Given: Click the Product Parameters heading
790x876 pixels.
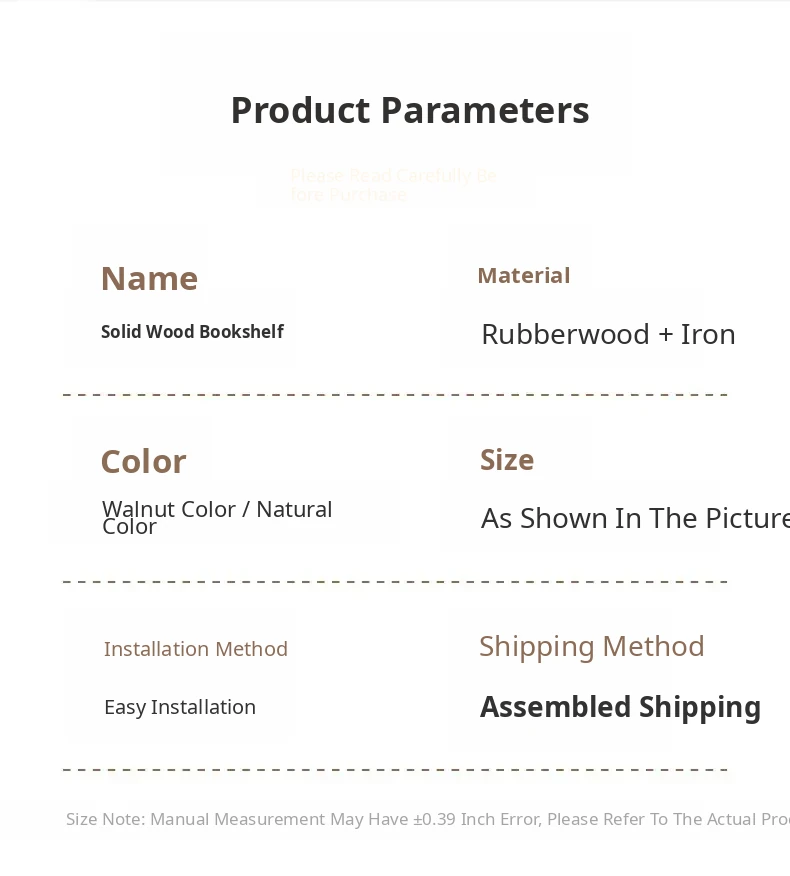Looking at the screenshot, I should [x=410, y=110].
